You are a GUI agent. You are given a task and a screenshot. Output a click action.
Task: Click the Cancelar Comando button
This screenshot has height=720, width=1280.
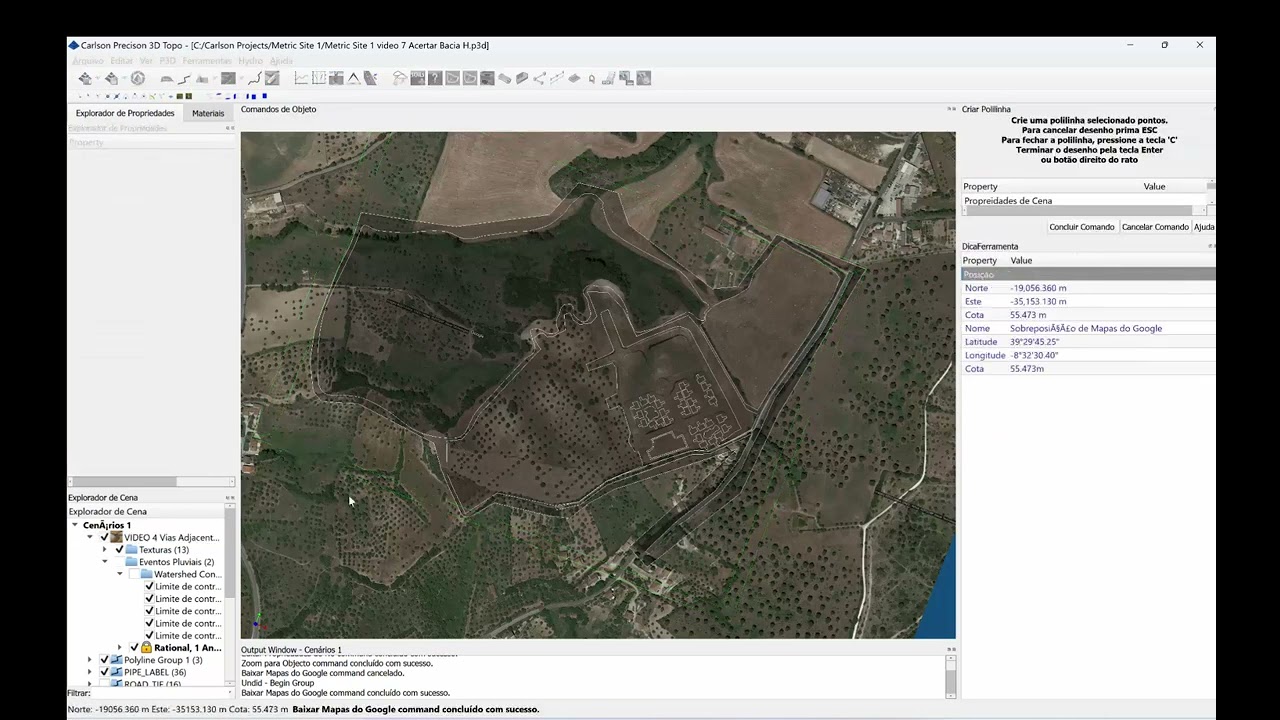(1155, 227)
